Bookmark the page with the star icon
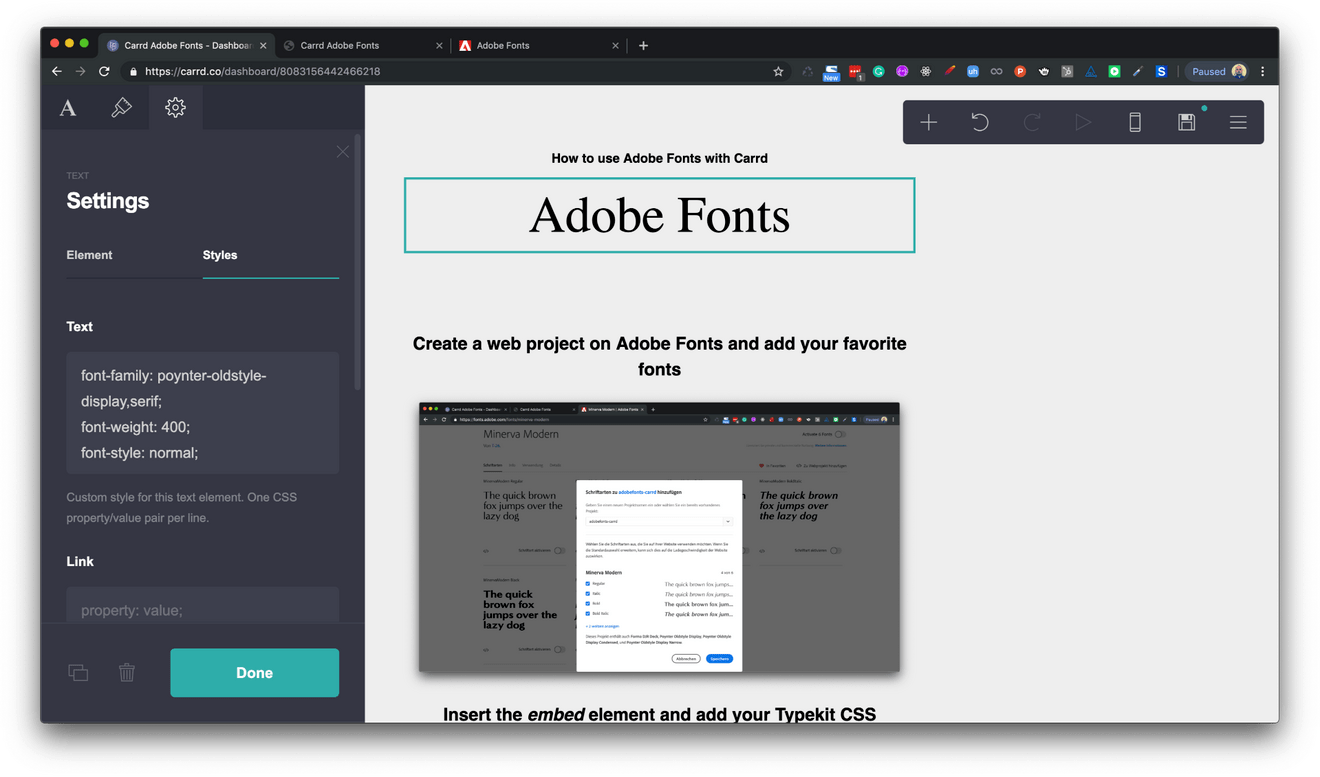1320x777 pixels. pos(778,71)
